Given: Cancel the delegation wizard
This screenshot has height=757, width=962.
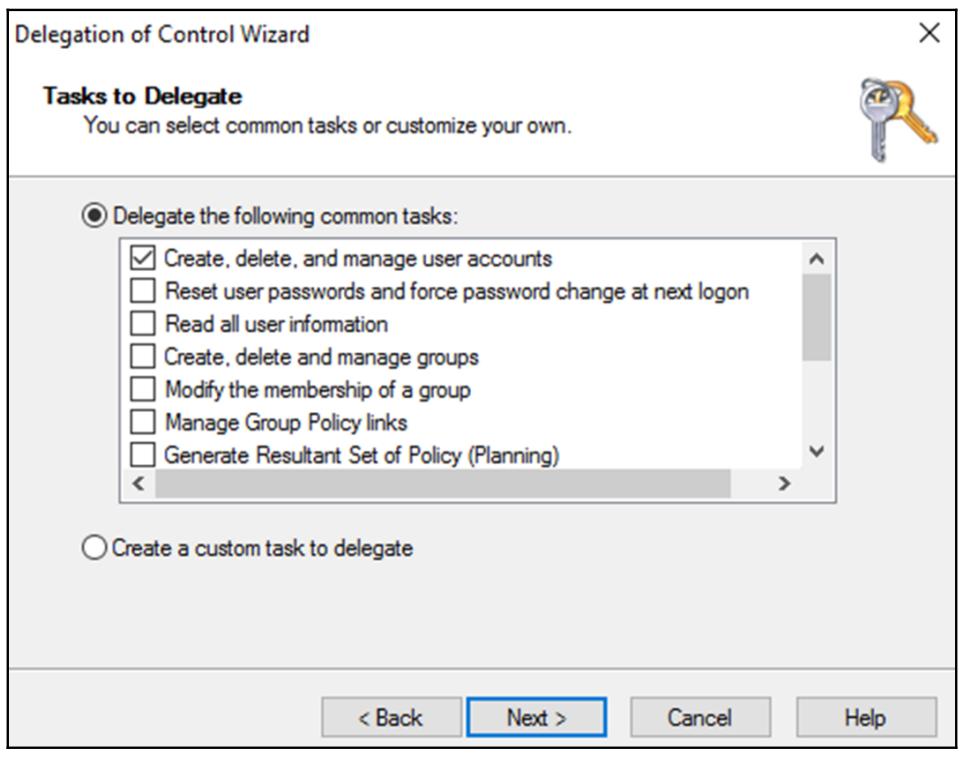Looking at the screenshot, I should click(x=700, y=717).
